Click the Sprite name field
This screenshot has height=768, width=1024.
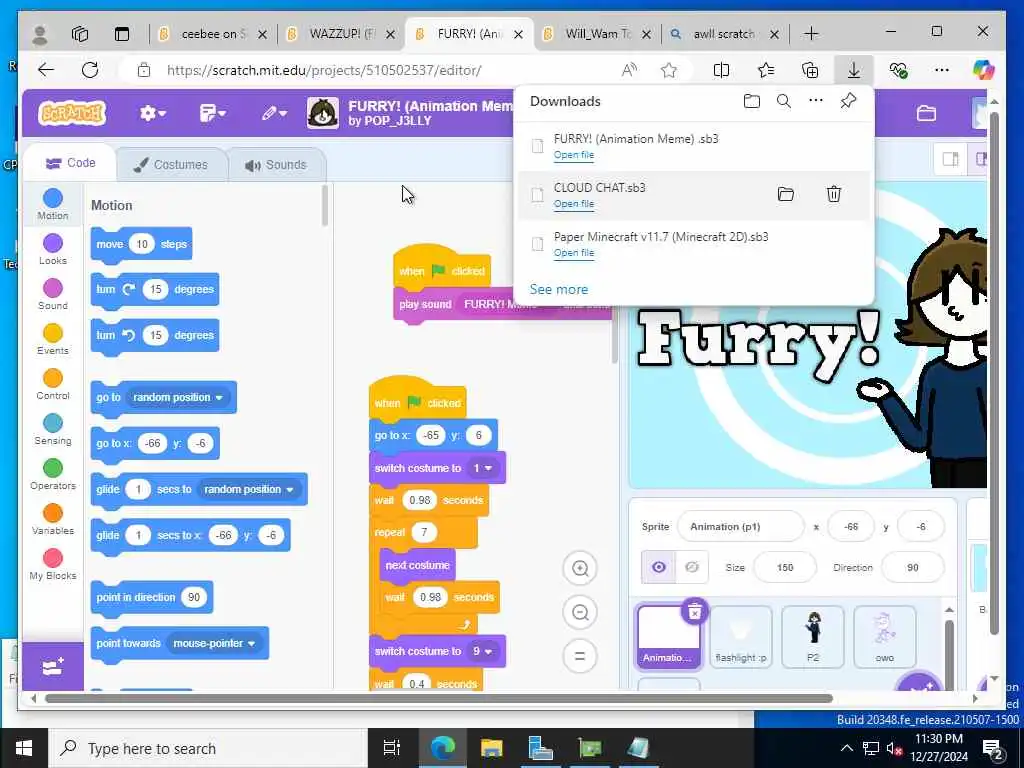coord(741,526)
